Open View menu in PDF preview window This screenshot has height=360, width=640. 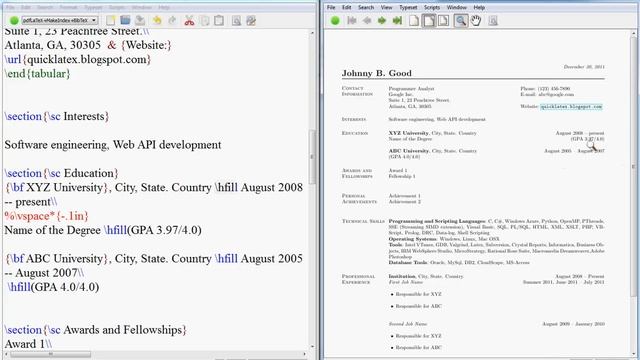coord(387,7)
